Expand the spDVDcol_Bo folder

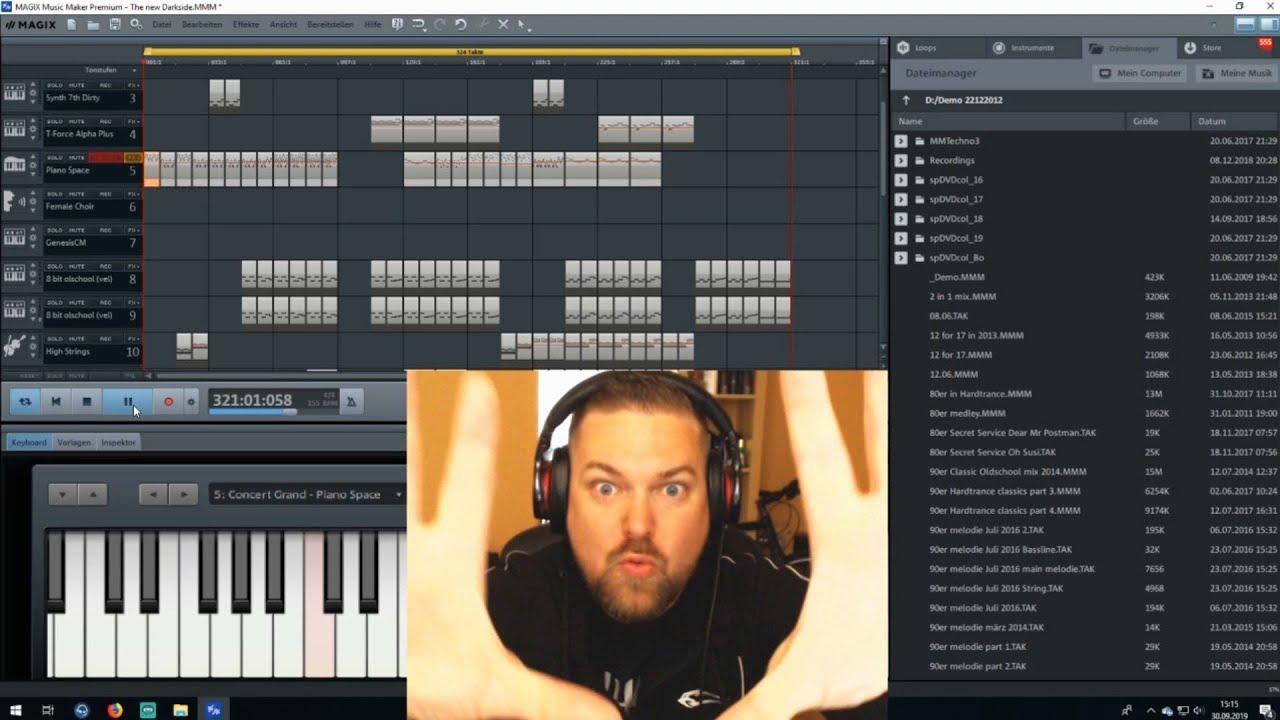point(901,258)
